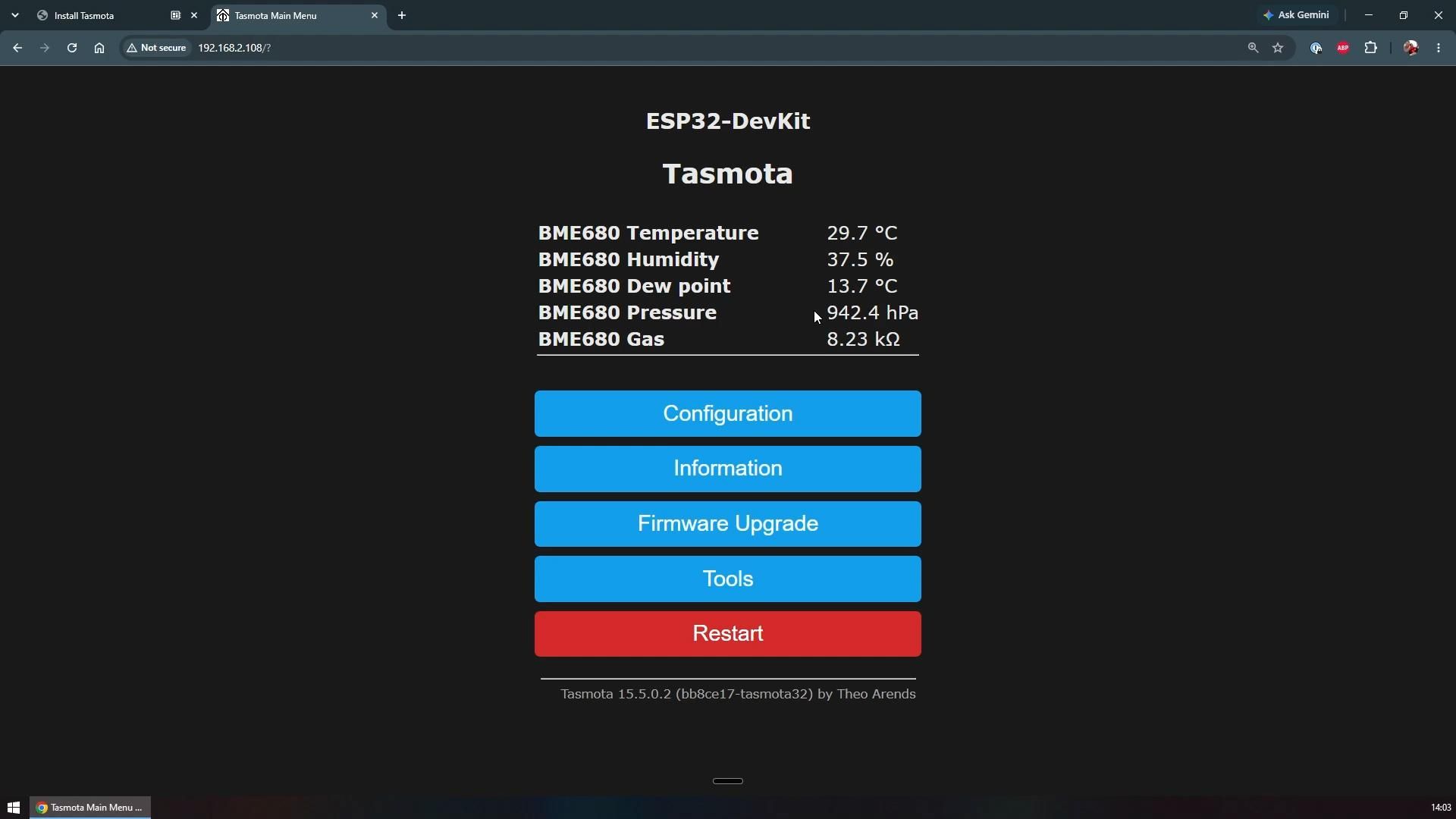1456x819 pixels.
Task: Click the Ask Gemini button
Action: (x=1296, y=15)
